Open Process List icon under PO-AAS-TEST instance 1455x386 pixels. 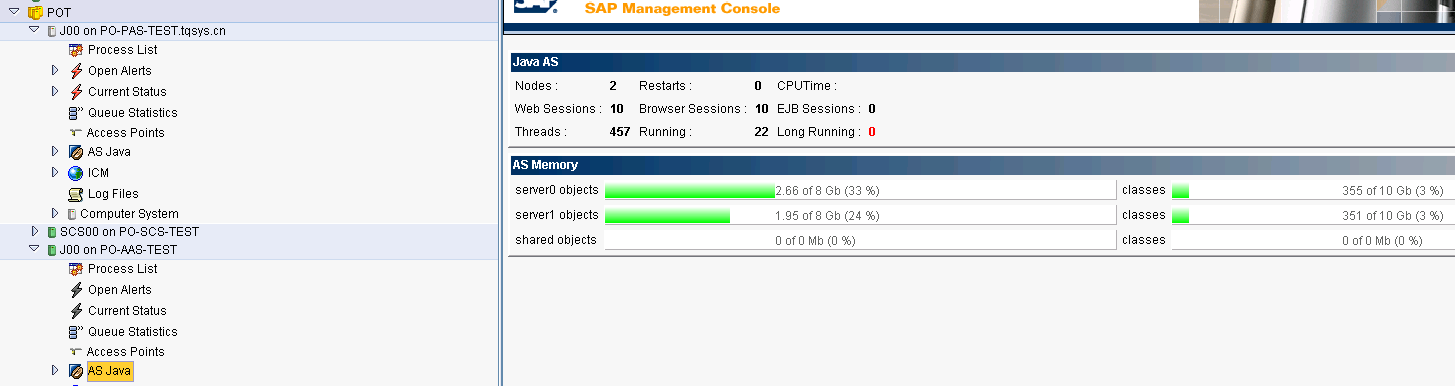point(76,269)
